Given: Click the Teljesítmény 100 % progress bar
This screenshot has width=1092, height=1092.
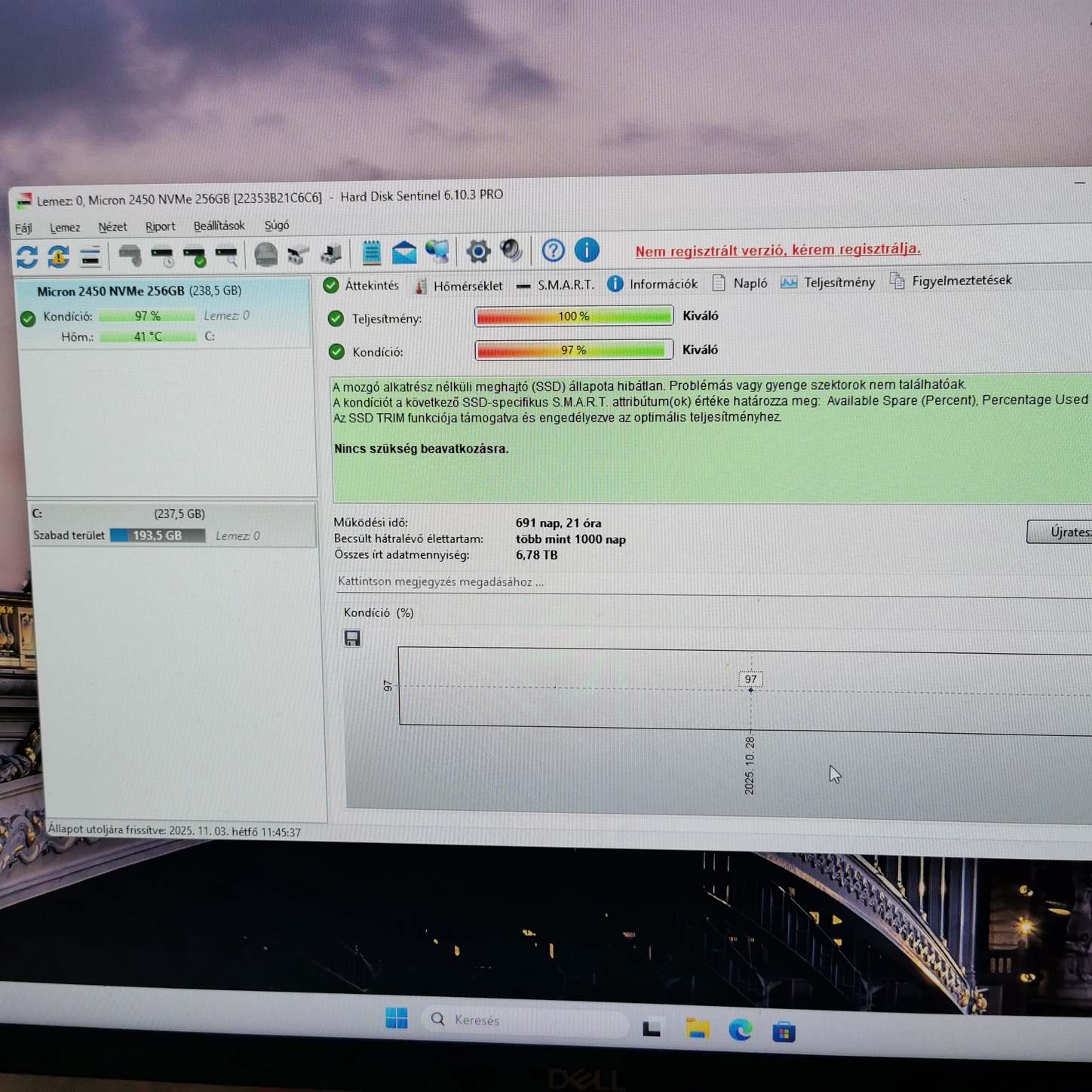Looking at the screenshot, I should [574, 316].
